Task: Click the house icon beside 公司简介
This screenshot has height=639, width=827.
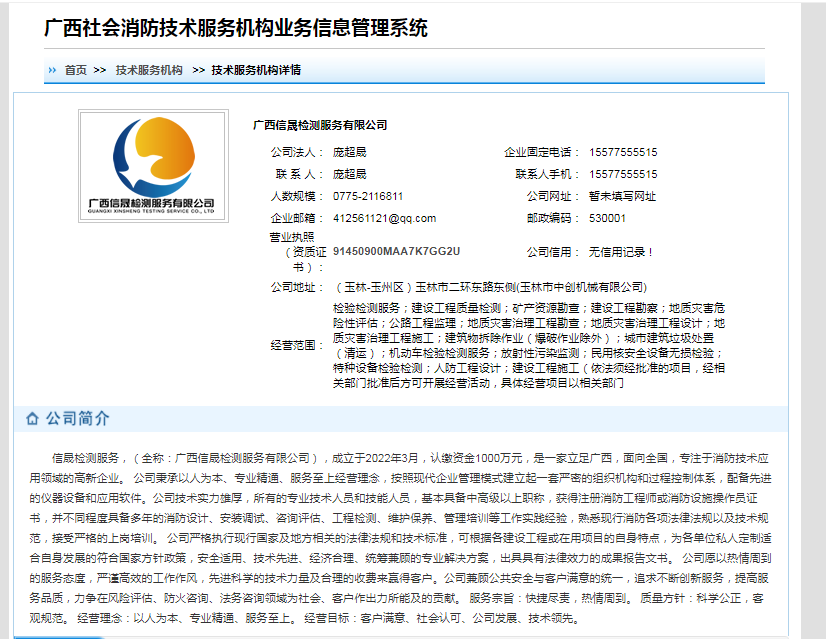Action: pyautogui.click(x=32, y=418)
